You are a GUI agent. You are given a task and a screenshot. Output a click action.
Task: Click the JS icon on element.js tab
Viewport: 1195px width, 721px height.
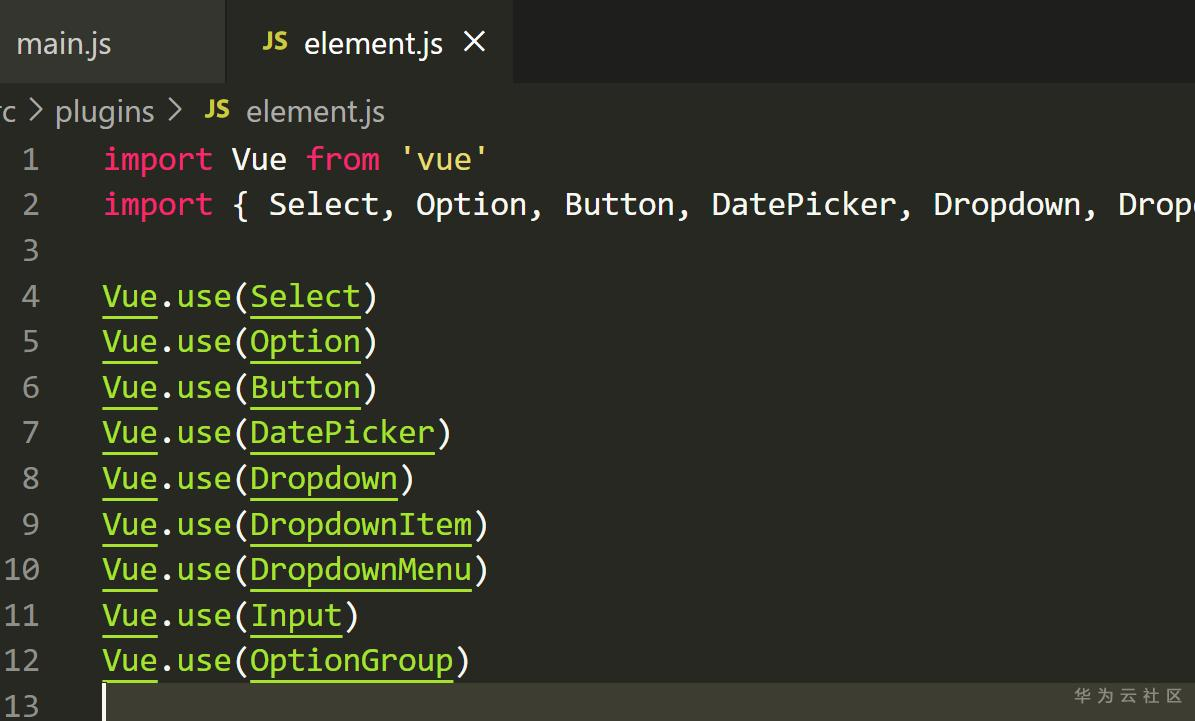pos(275,42)
